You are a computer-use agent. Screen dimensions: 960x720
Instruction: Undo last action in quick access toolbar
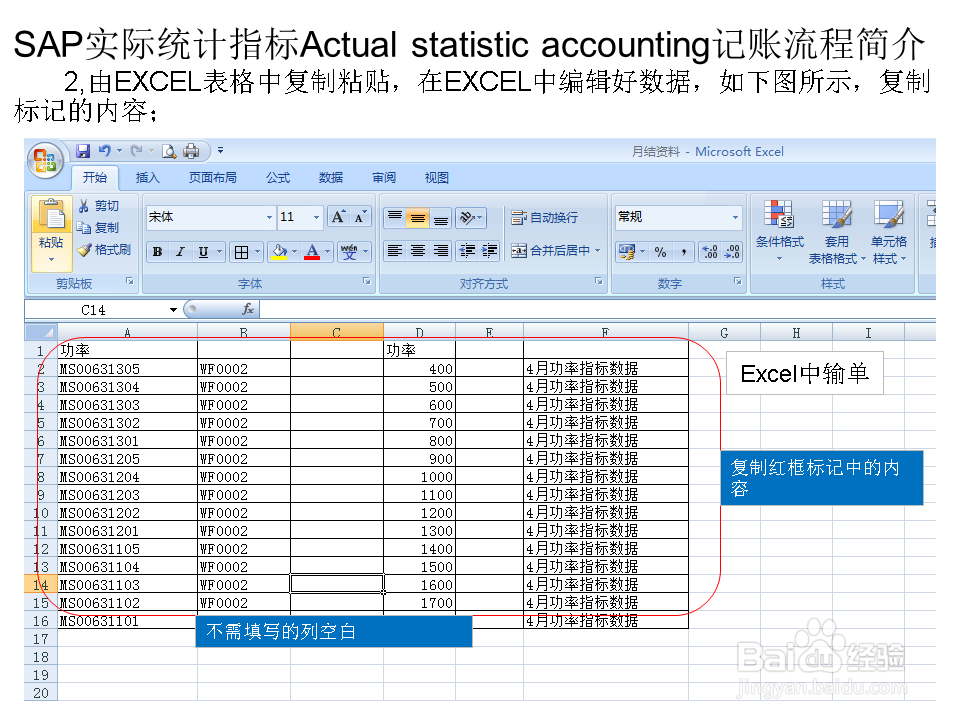(105, 151)
